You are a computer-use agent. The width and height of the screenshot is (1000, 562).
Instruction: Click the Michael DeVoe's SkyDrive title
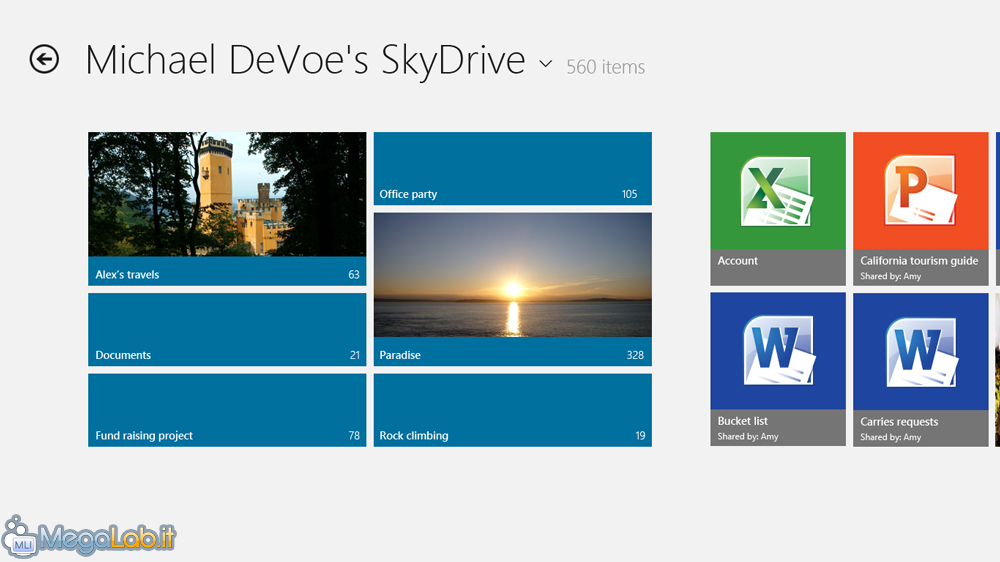(x=305, y=61)
